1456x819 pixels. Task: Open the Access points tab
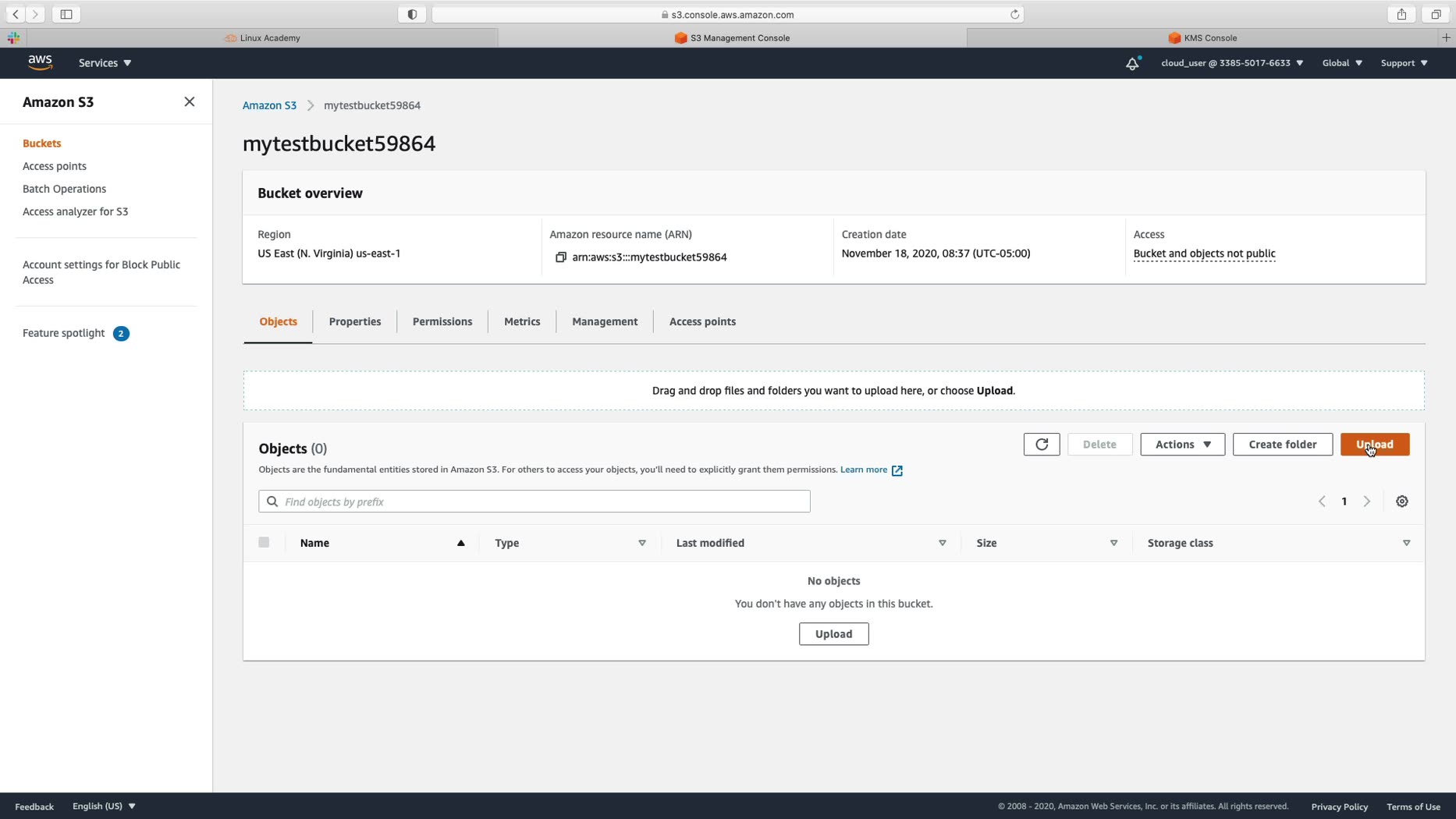(702, 322)
